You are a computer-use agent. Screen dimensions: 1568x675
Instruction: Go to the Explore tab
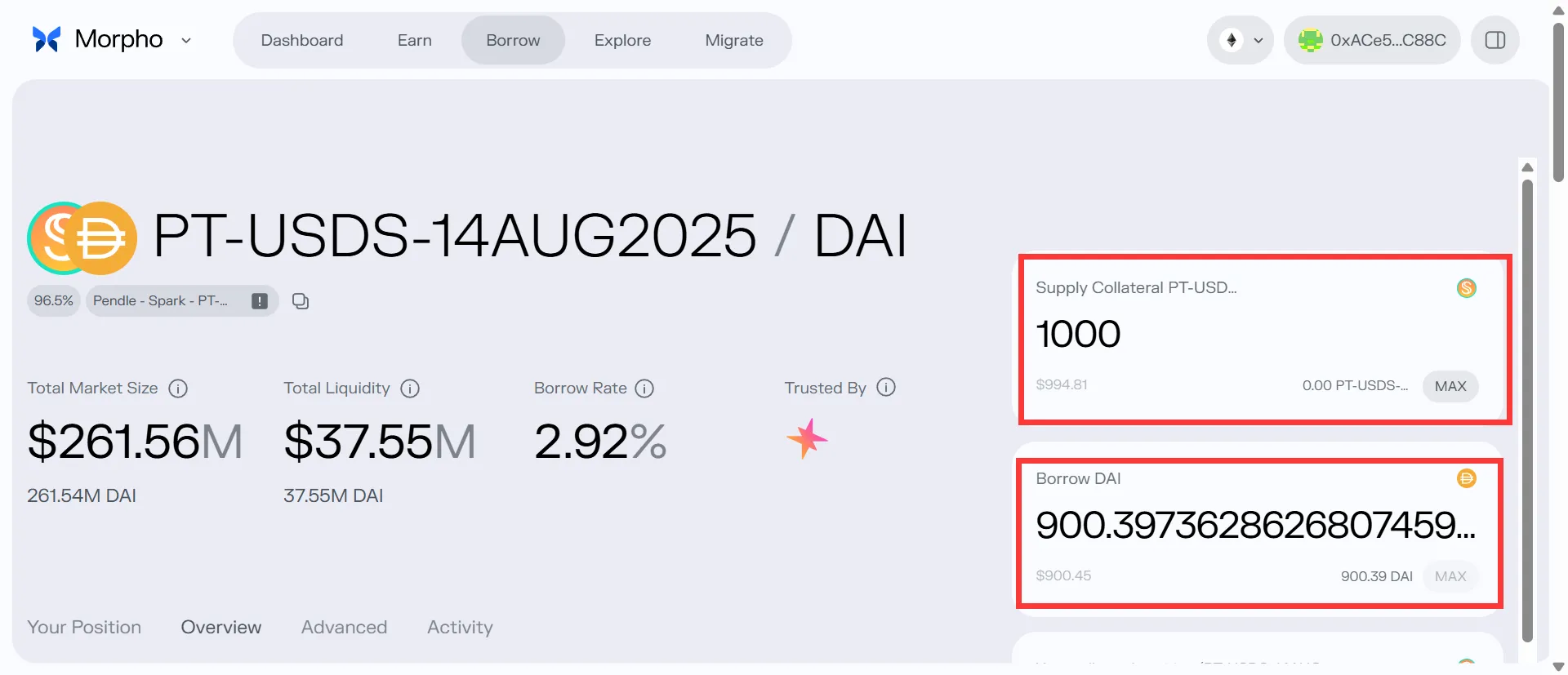[x=622, y=40]
